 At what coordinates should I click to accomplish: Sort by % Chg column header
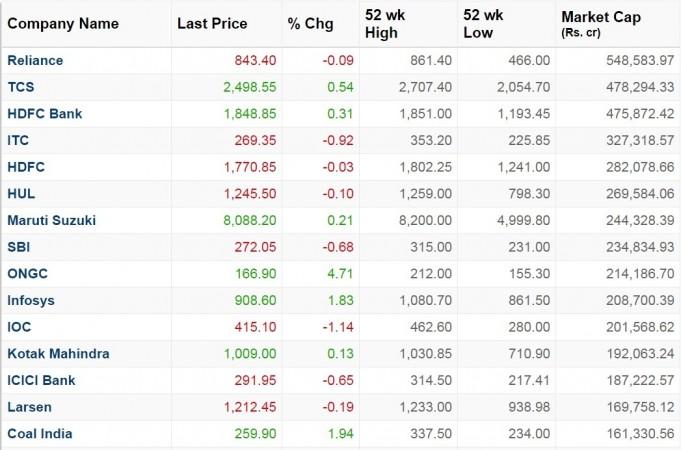pyautogui.click(x=310, y=24)
